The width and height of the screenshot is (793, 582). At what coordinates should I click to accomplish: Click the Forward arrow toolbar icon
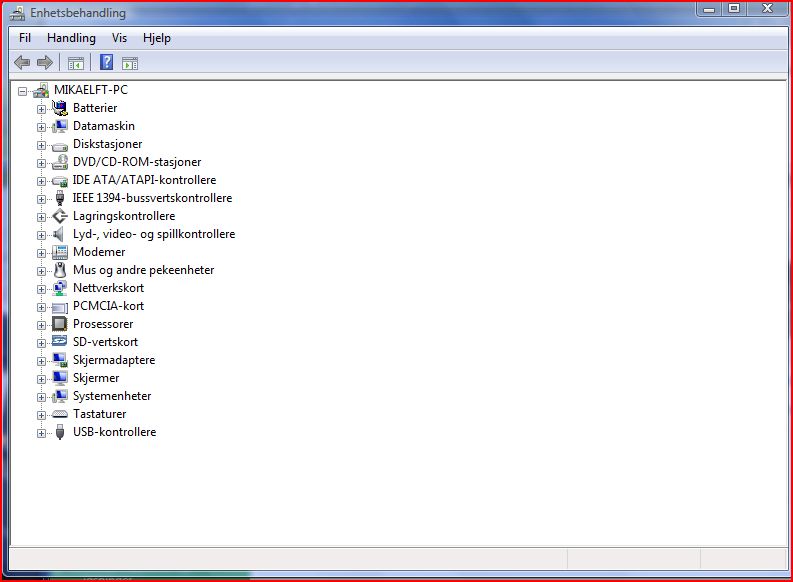[45, 63]
